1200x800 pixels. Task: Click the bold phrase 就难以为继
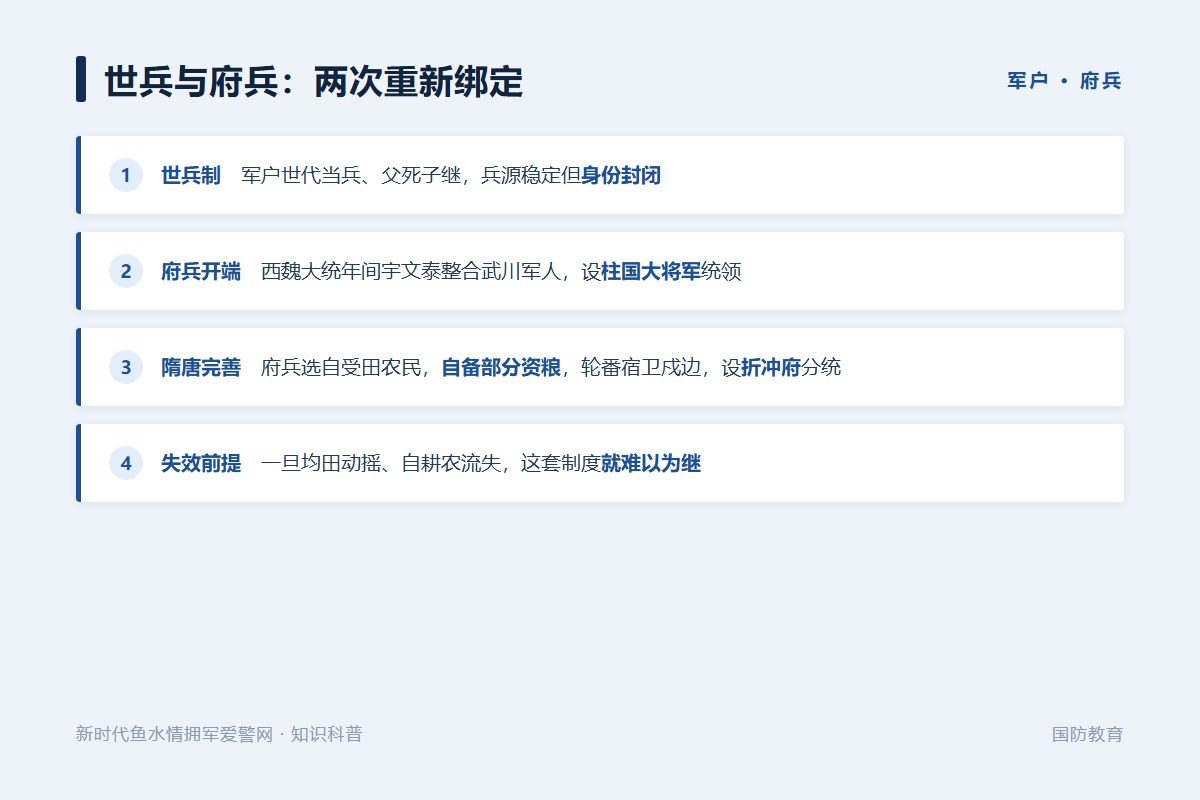pos(651,464)
